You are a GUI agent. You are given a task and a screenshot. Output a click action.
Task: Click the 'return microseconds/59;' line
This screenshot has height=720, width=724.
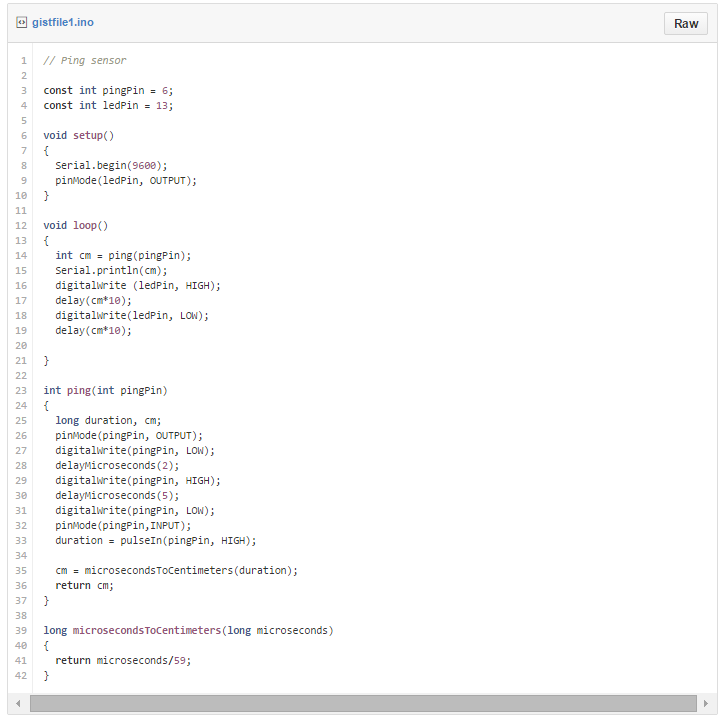[x=123, y=660]
